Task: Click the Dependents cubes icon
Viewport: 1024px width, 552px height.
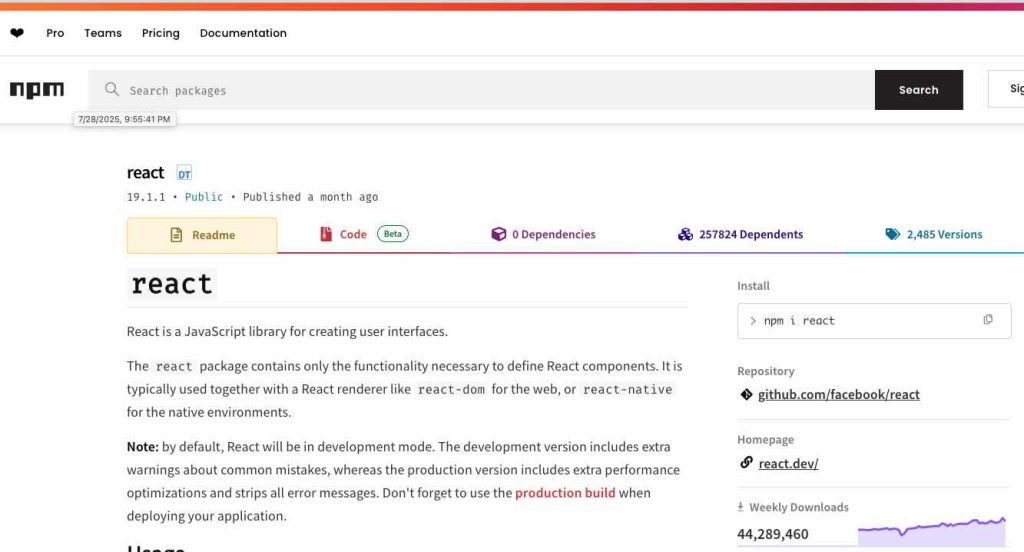Action: click(685, 234)
